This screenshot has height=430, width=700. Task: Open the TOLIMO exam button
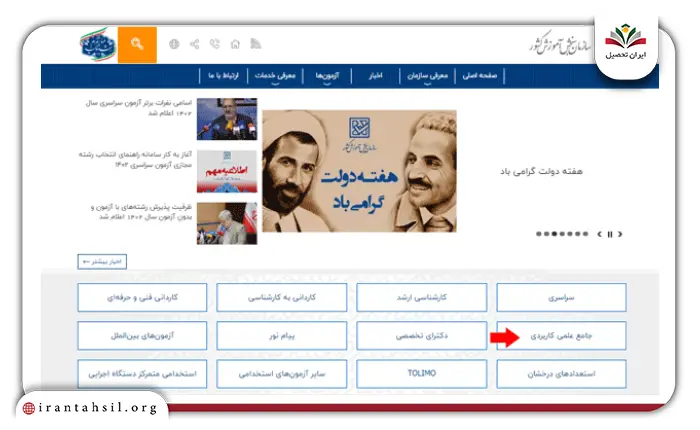421,374
